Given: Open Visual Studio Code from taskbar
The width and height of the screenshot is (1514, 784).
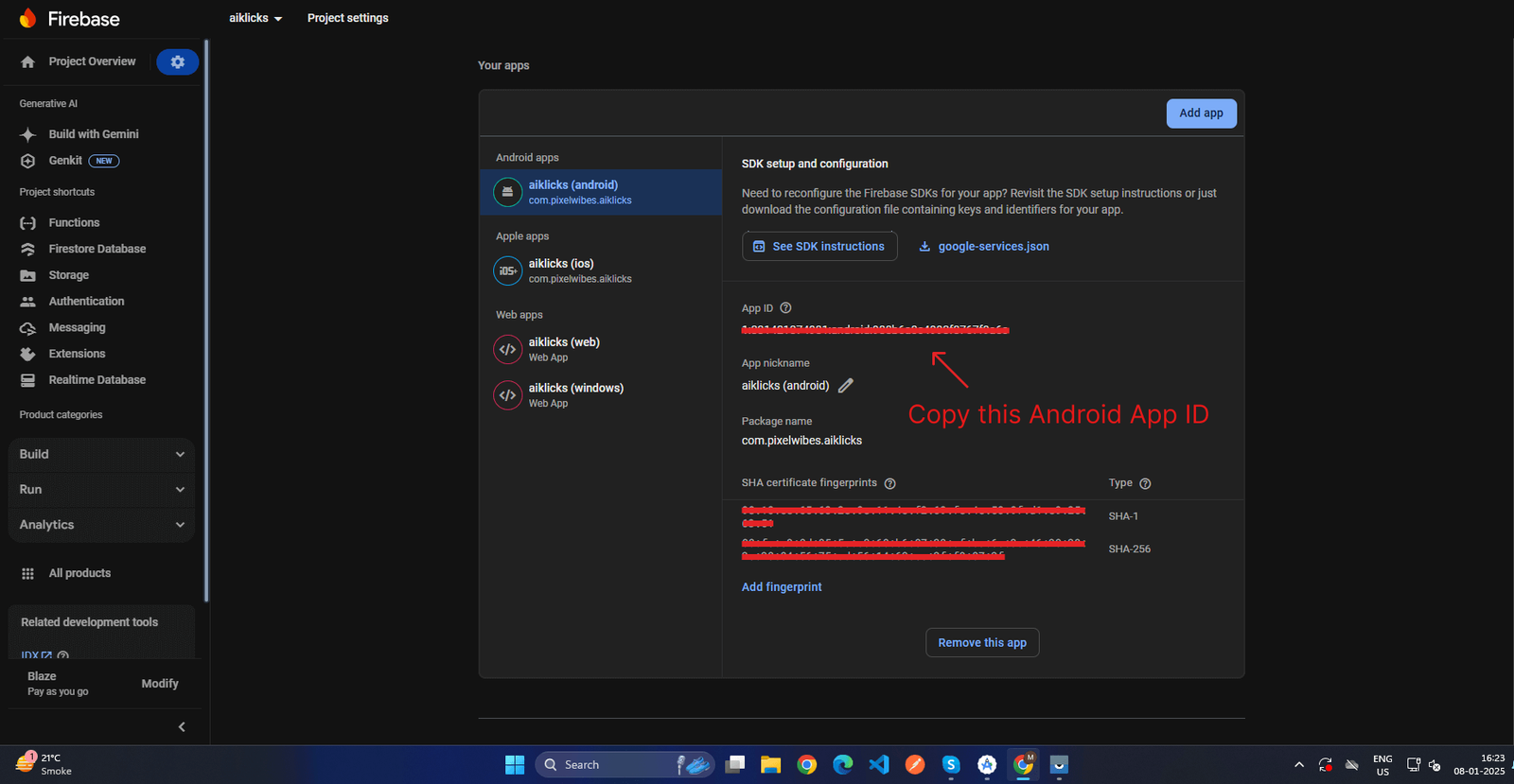Looking at the screenshot, I should (879, 764).
